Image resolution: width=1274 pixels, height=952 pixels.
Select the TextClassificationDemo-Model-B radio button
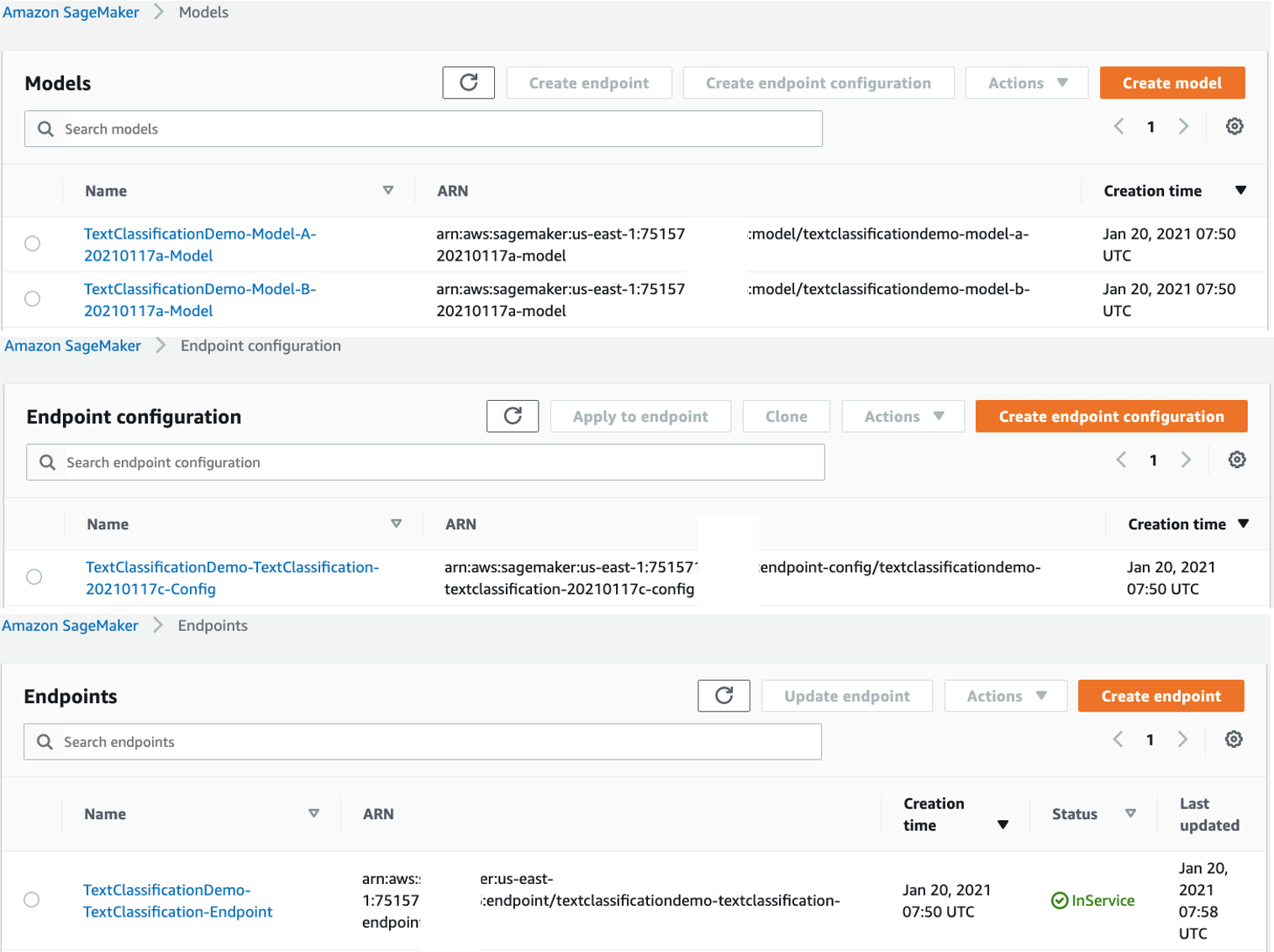(32, 299)
